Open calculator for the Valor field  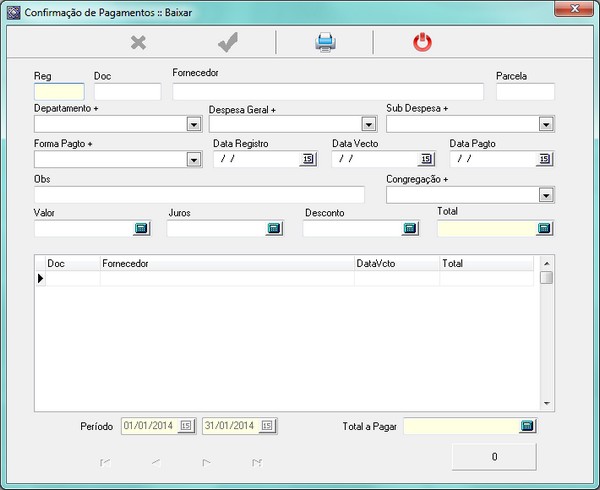[x=141, y=228]
